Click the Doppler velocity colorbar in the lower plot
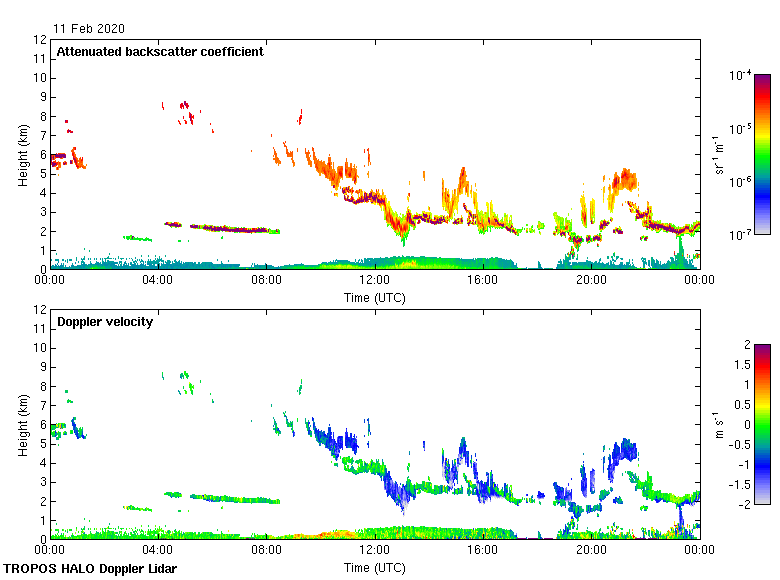The height and width of the screenshot is (580, 780). pos(762,424)
